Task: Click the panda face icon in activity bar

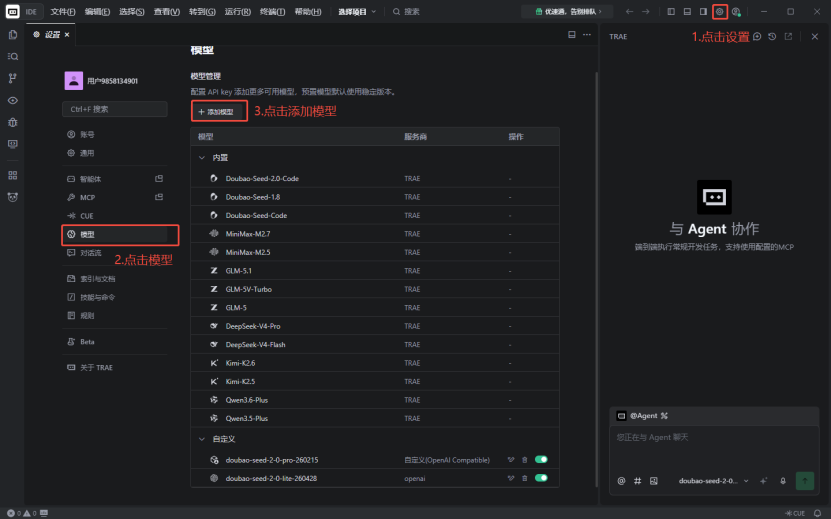Action: click(x=13, y=197)
